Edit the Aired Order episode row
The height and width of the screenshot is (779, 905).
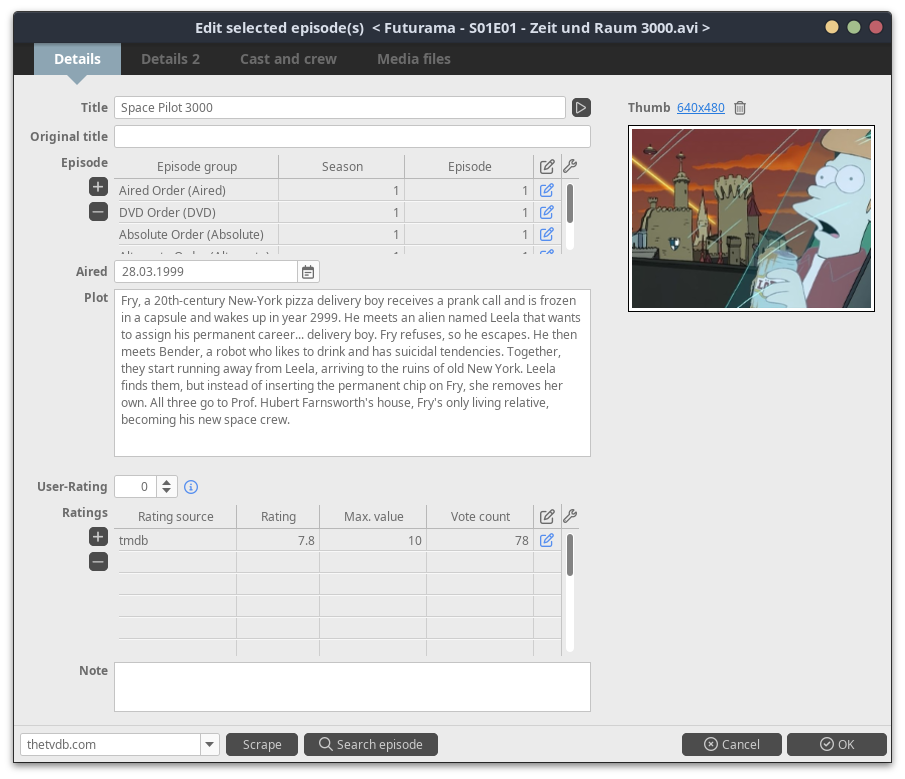click(547, 190)
